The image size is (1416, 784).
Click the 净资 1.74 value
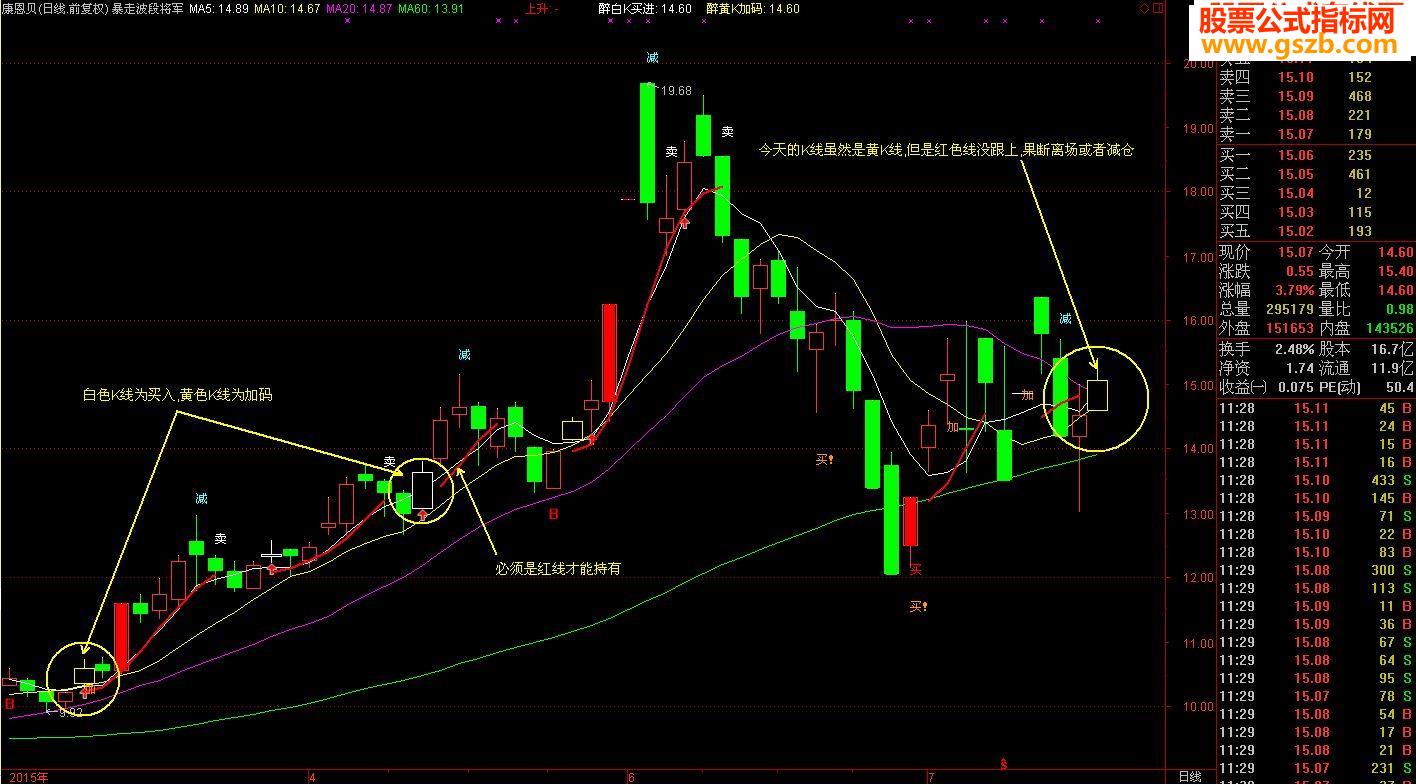(x=1299, y=368)
